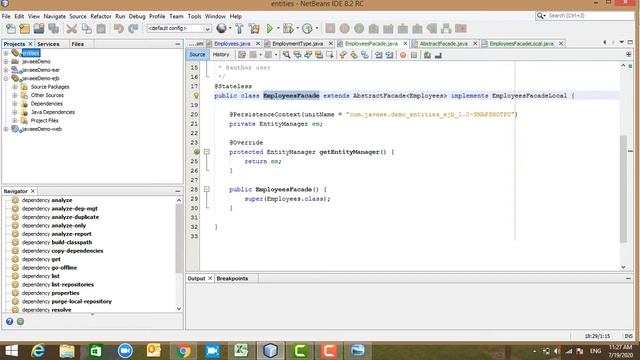Switch to the Files tab
The height and width of the screenshot is (360, 640).
pyautogui.click(x=78, y=44)
